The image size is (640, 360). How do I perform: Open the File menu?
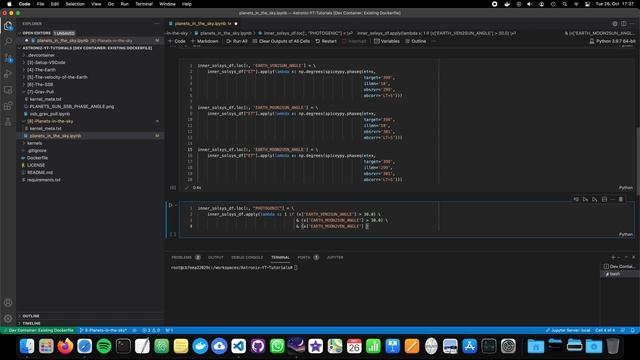click(40, 4)
